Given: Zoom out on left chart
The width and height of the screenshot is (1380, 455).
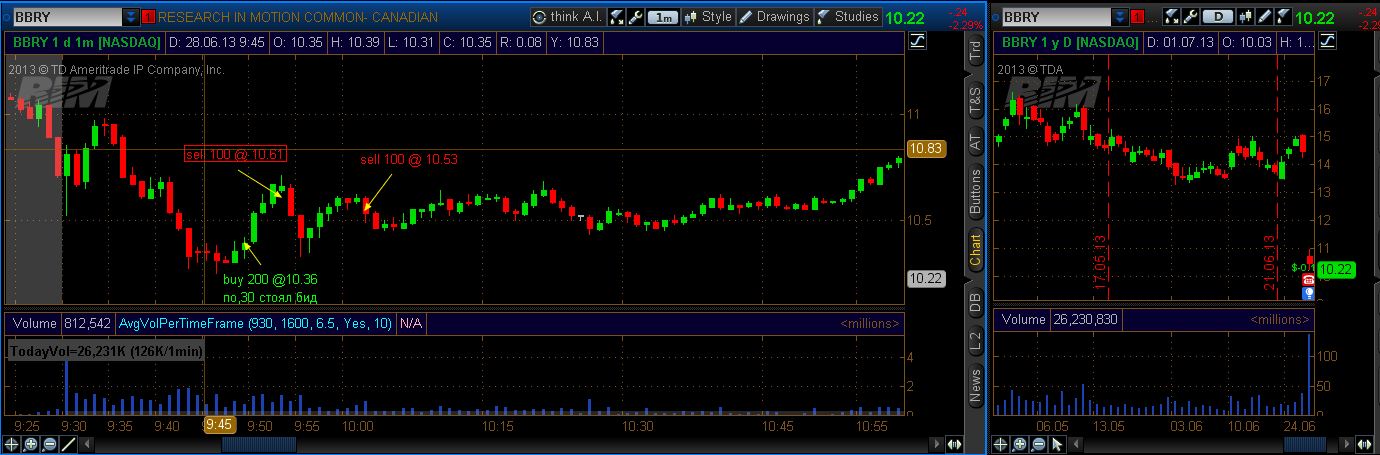Looking at the screenshot, I should (x=49, y=444).
